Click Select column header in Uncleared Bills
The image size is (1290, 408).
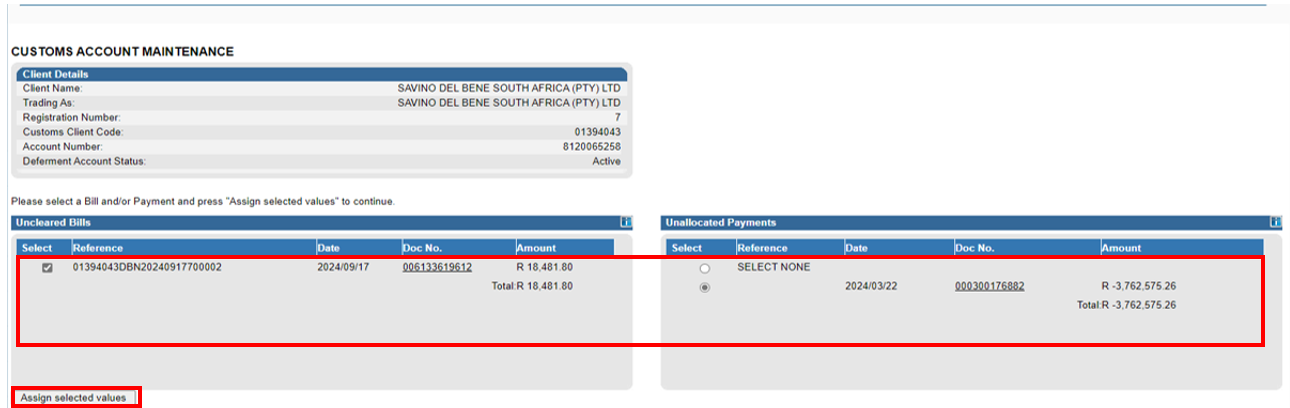(x=37, y=248)
